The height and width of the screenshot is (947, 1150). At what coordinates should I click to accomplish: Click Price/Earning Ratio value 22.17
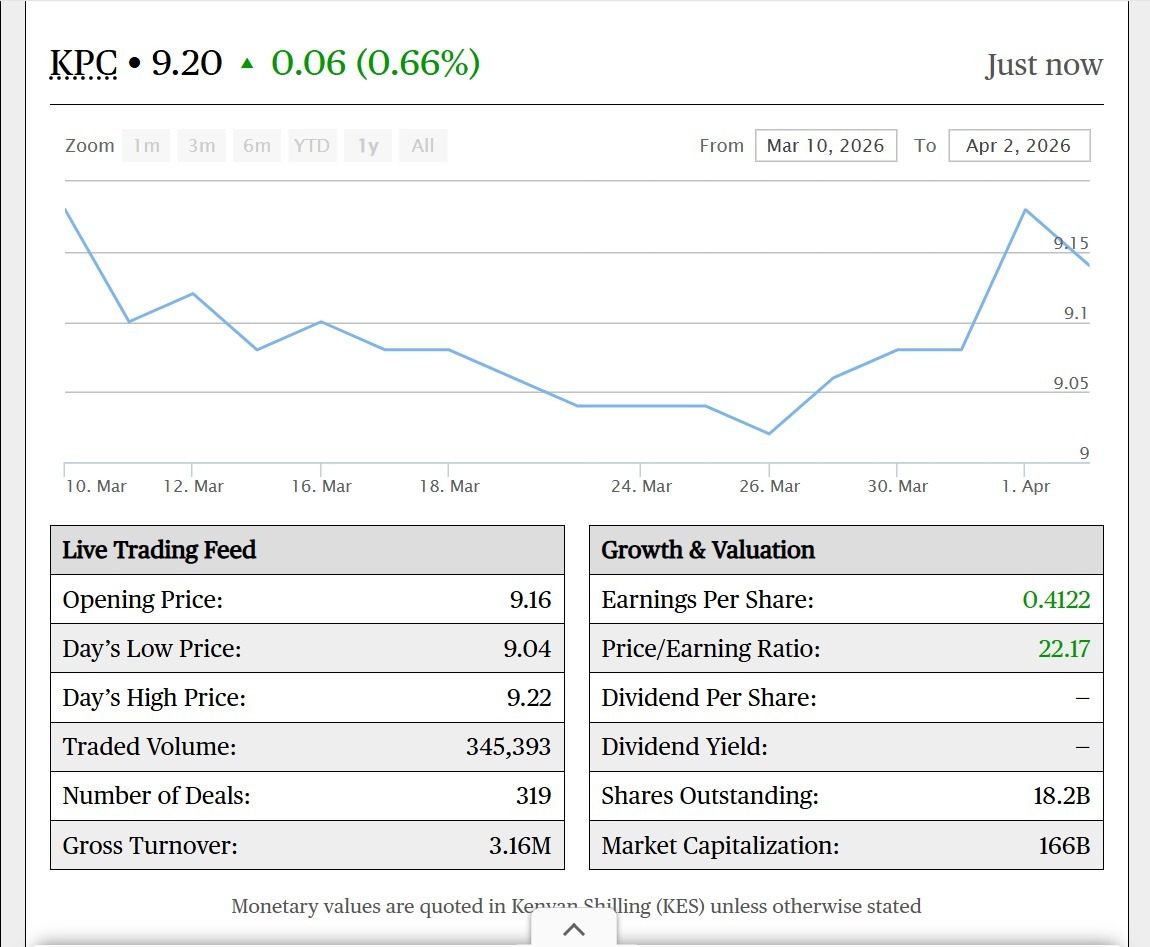[x=1064, y=648]
